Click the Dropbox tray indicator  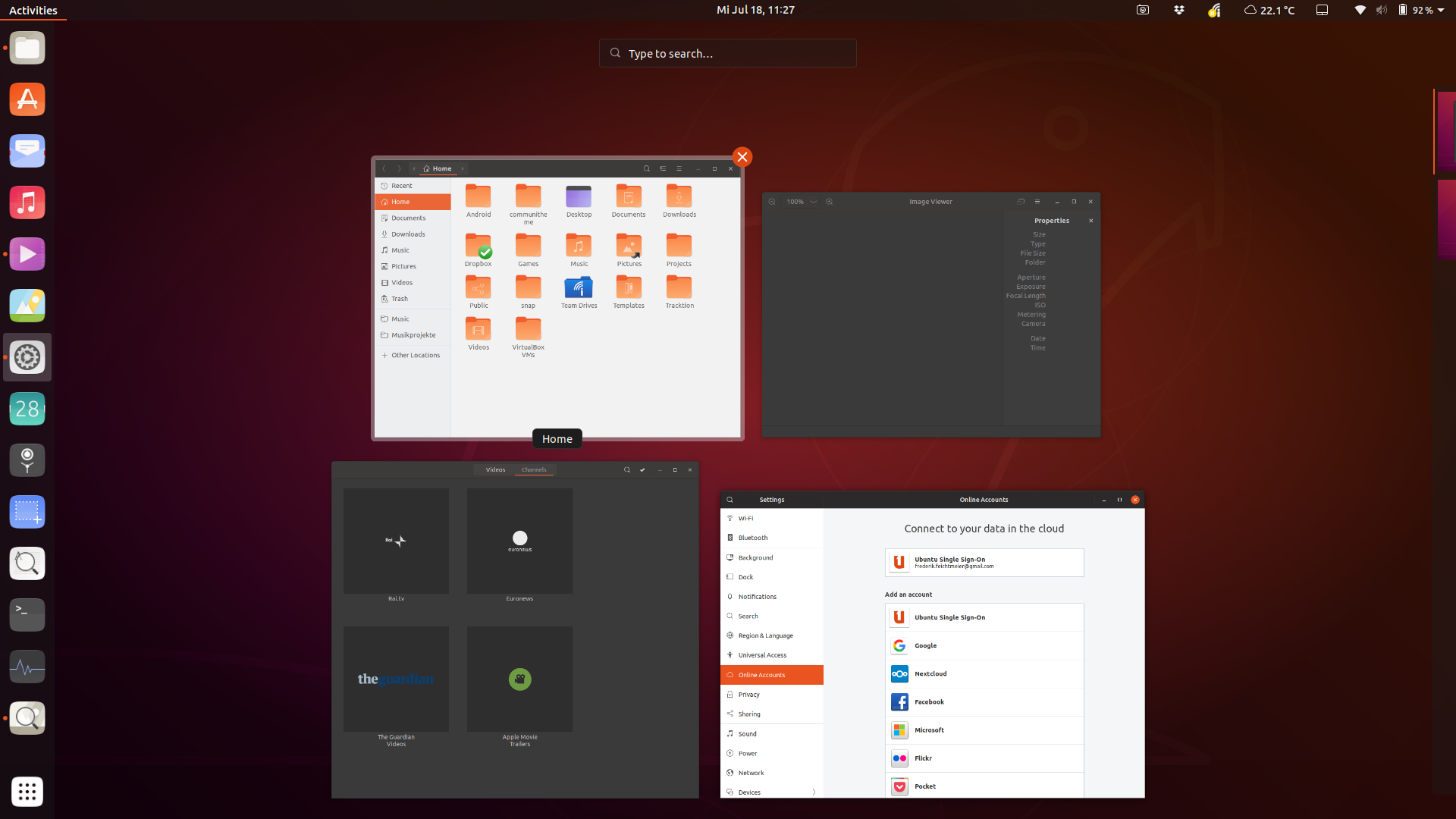tap(1178, 10)
